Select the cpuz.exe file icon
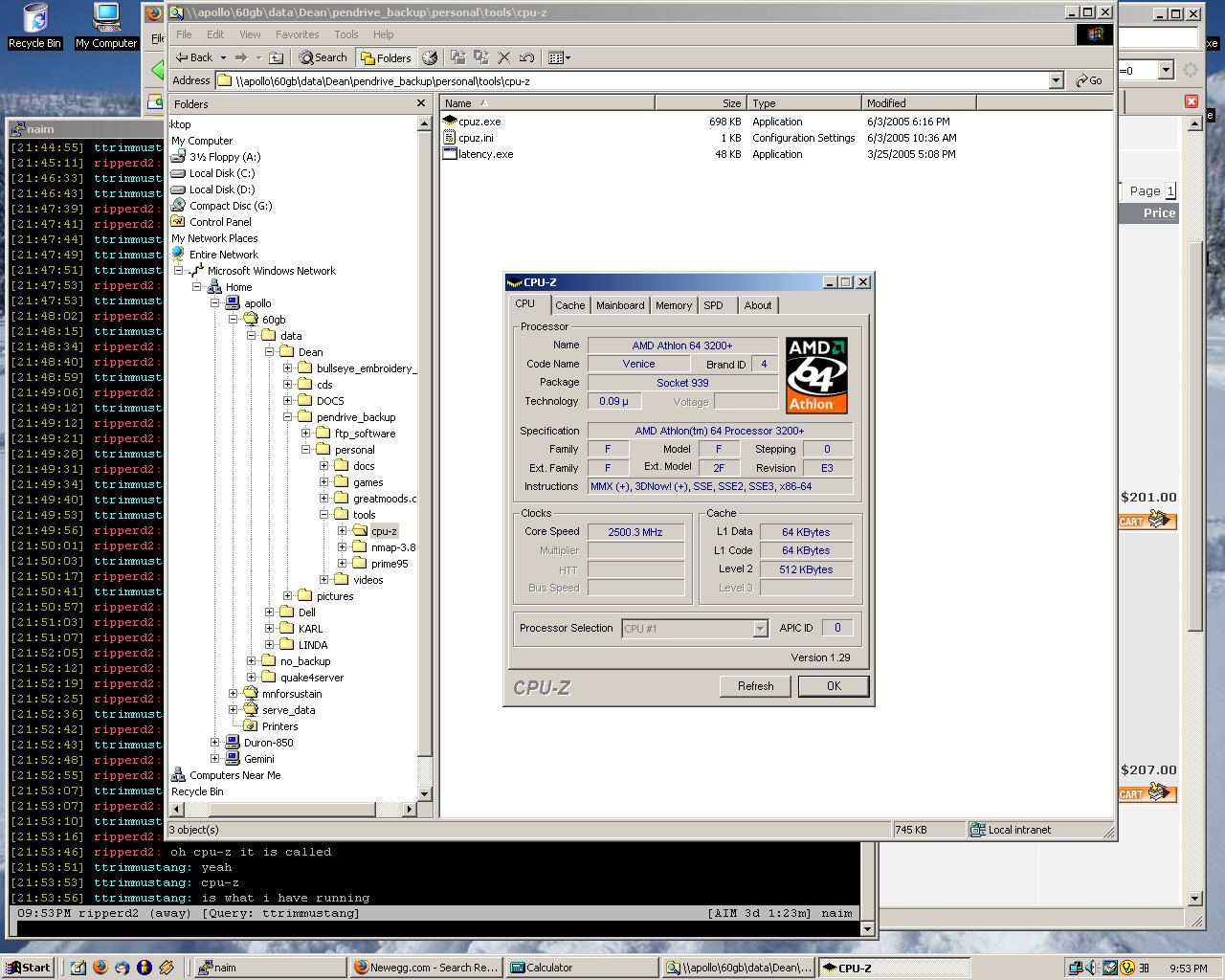The image size is (1225, 980). click(x=451, y=122)
